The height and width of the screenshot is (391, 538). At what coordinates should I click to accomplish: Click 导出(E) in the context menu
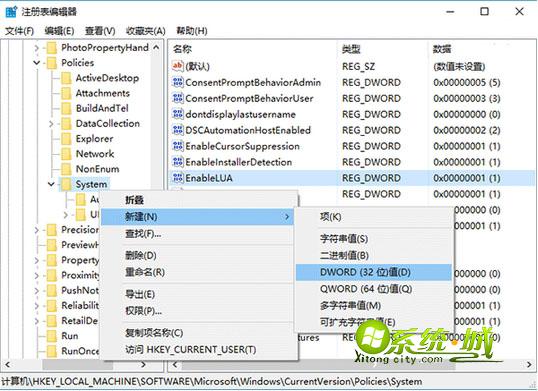point(197,294)
